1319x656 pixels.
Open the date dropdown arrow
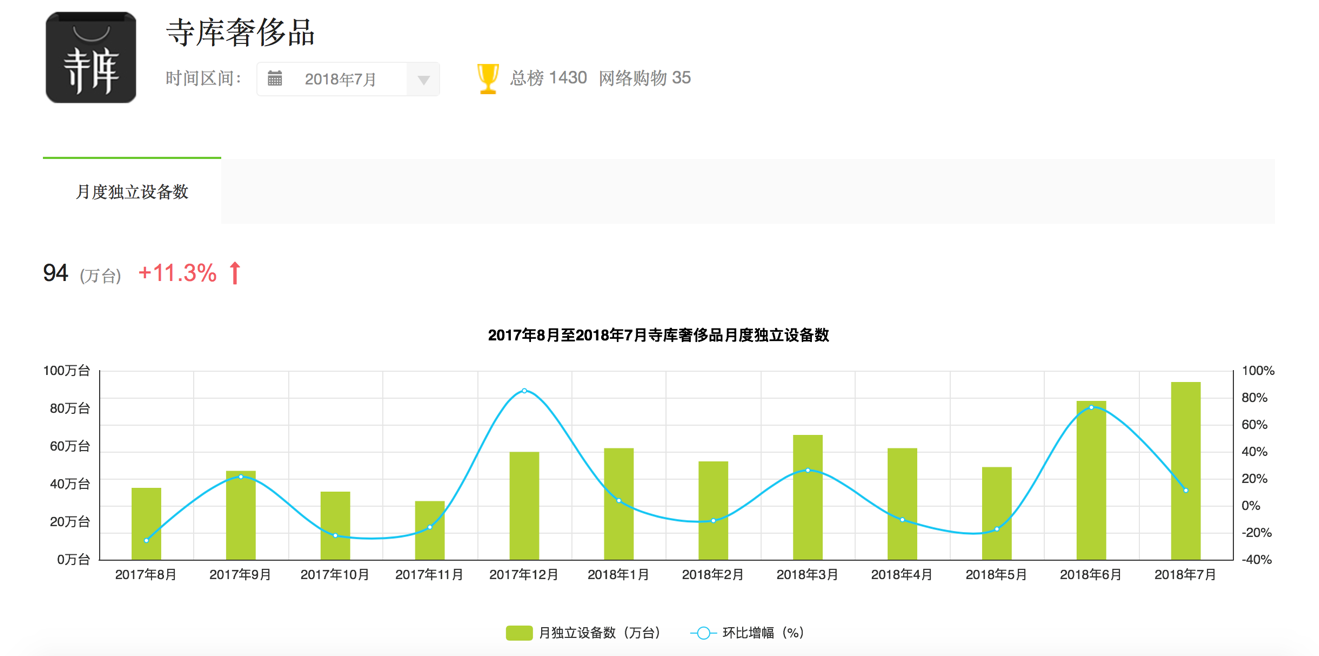tap(423, 80)
